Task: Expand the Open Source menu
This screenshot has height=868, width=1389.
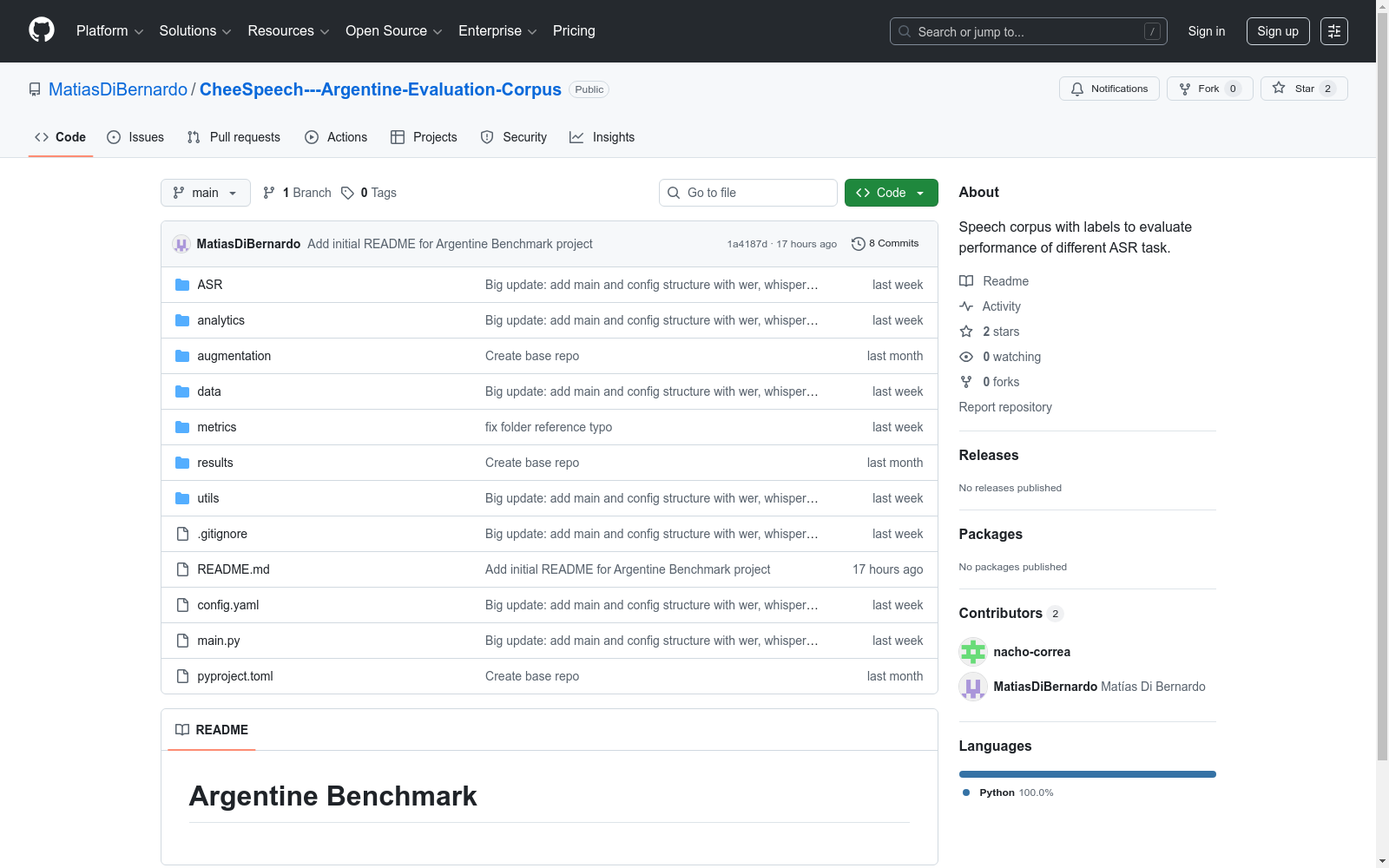Action: 394,31
